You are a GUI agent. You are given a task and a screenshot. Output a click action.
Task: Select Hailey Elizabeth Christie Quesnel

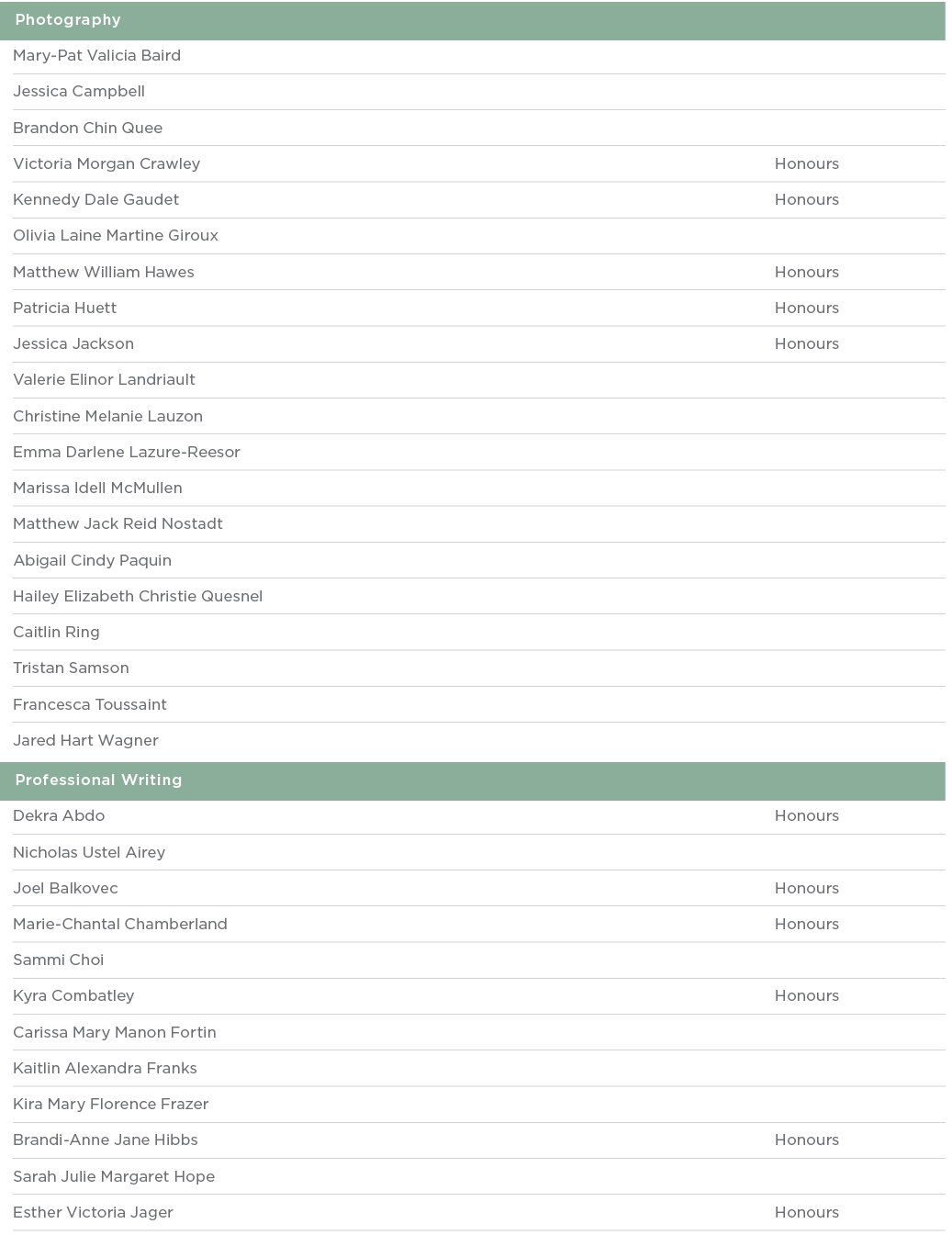138,597
